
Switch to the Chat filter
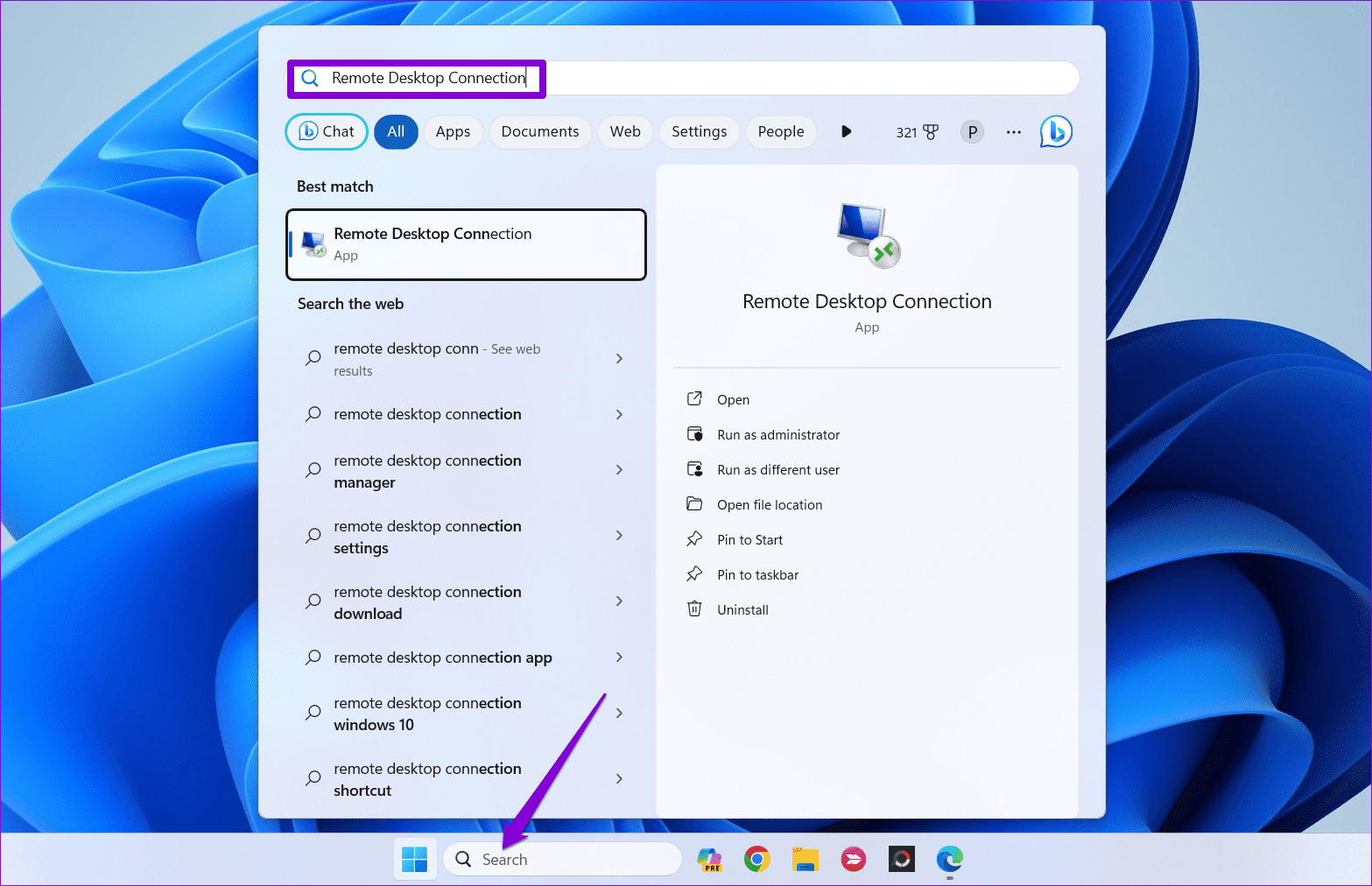pyautogui.click(x=327, y=131)
